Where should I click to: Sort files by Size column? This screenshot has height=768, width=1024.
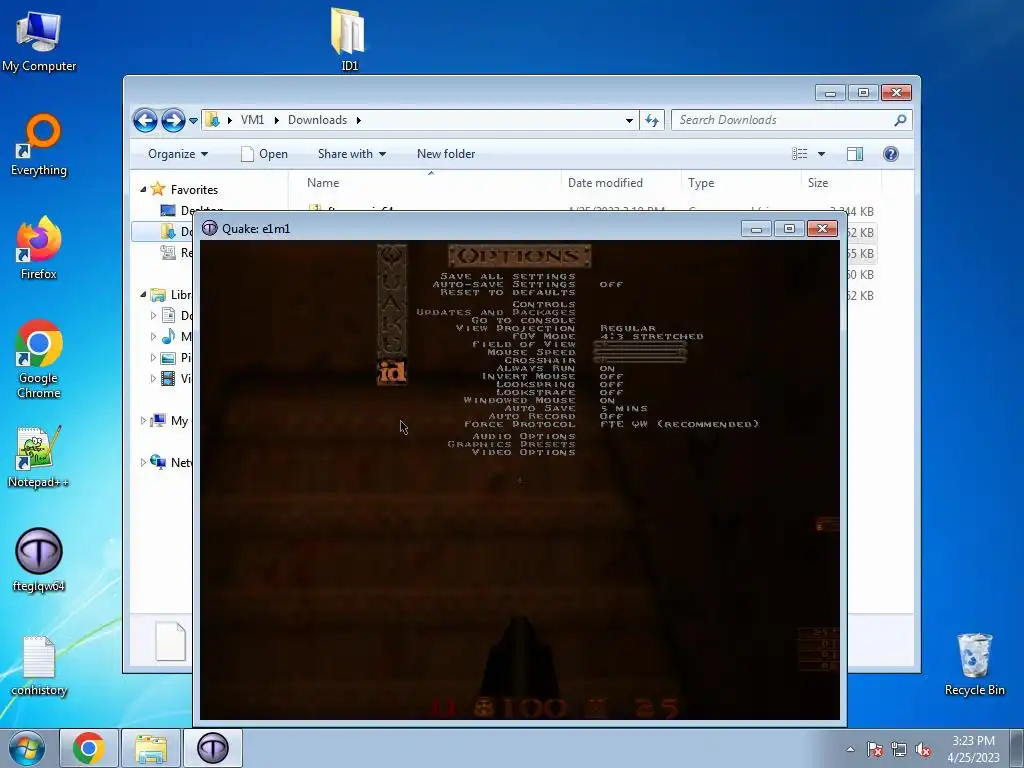(x=841, y=183)
